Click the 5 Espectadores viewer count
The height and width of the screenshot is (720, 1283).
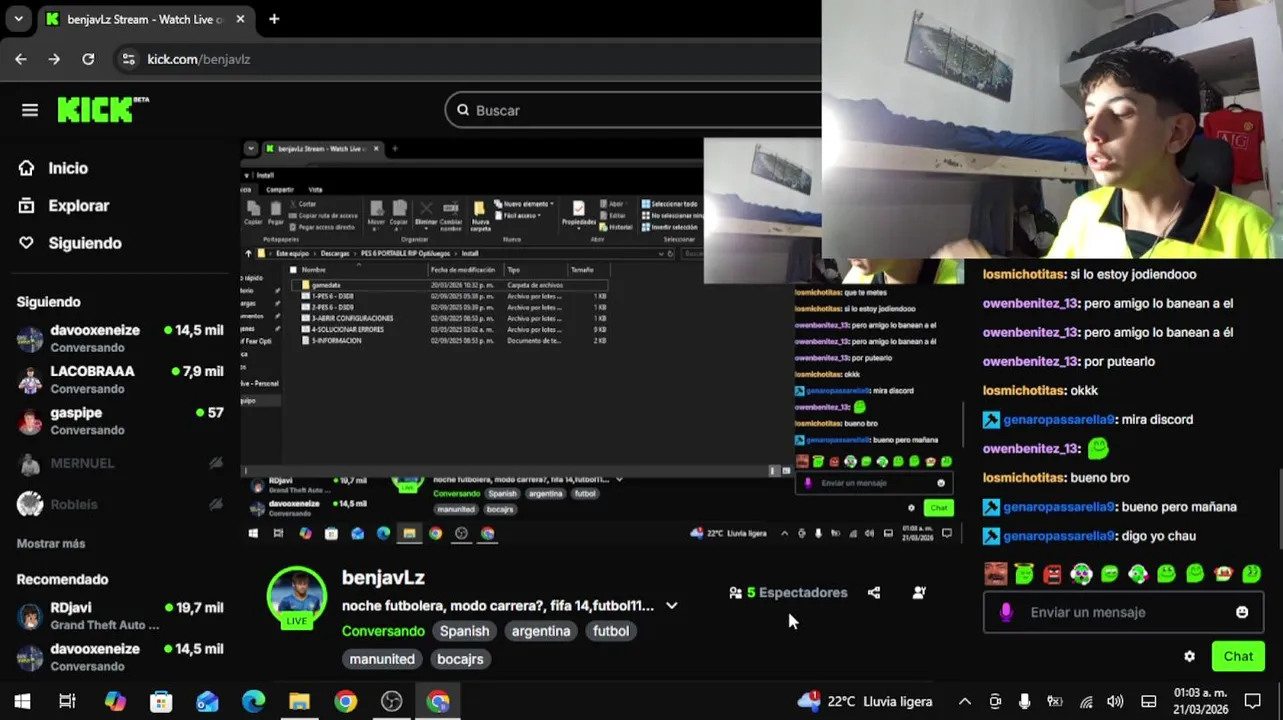(x=788, y=593)
